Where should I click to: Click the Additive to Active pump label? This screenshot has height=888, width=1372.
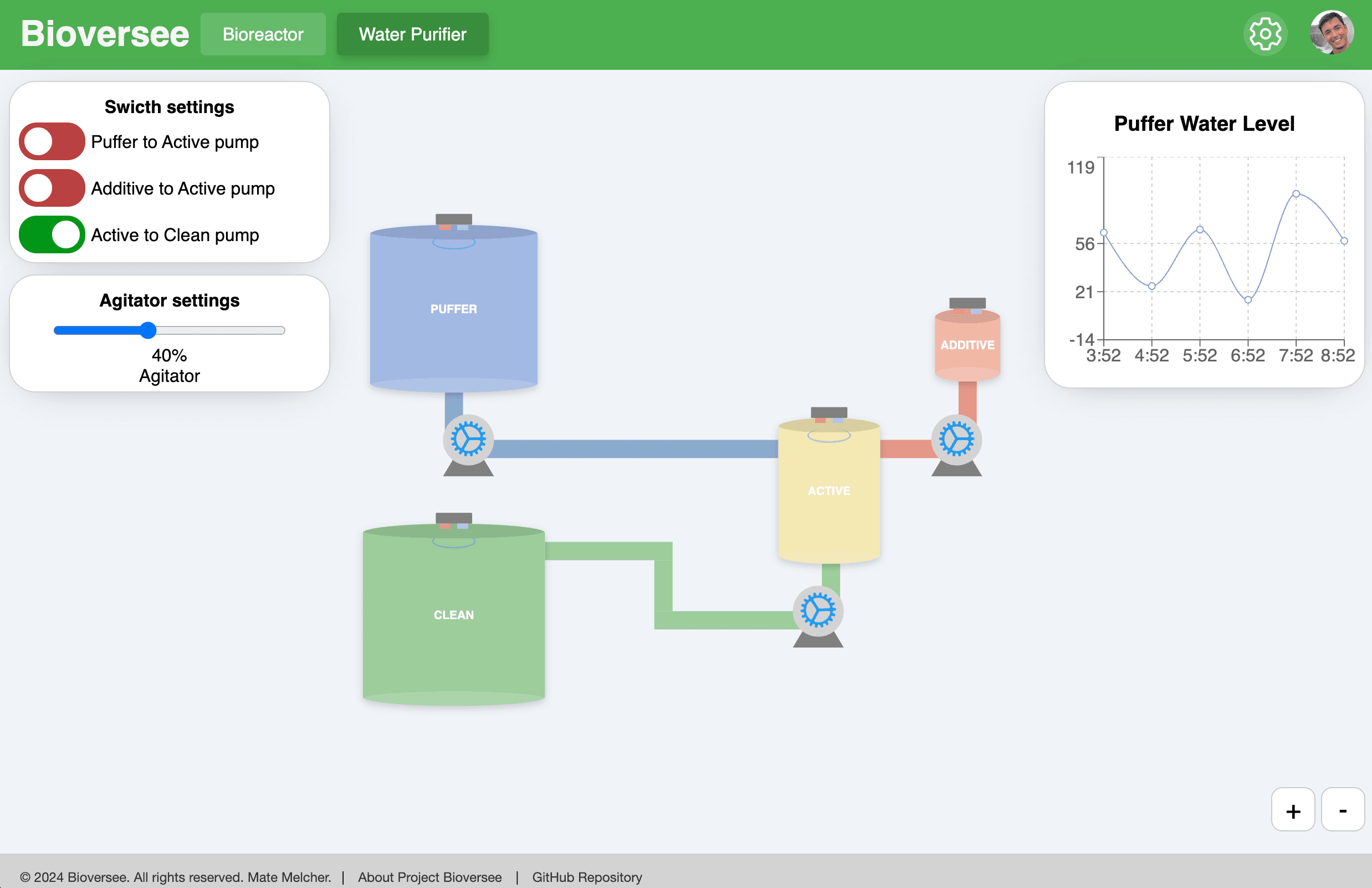click(x=183, y=188)
